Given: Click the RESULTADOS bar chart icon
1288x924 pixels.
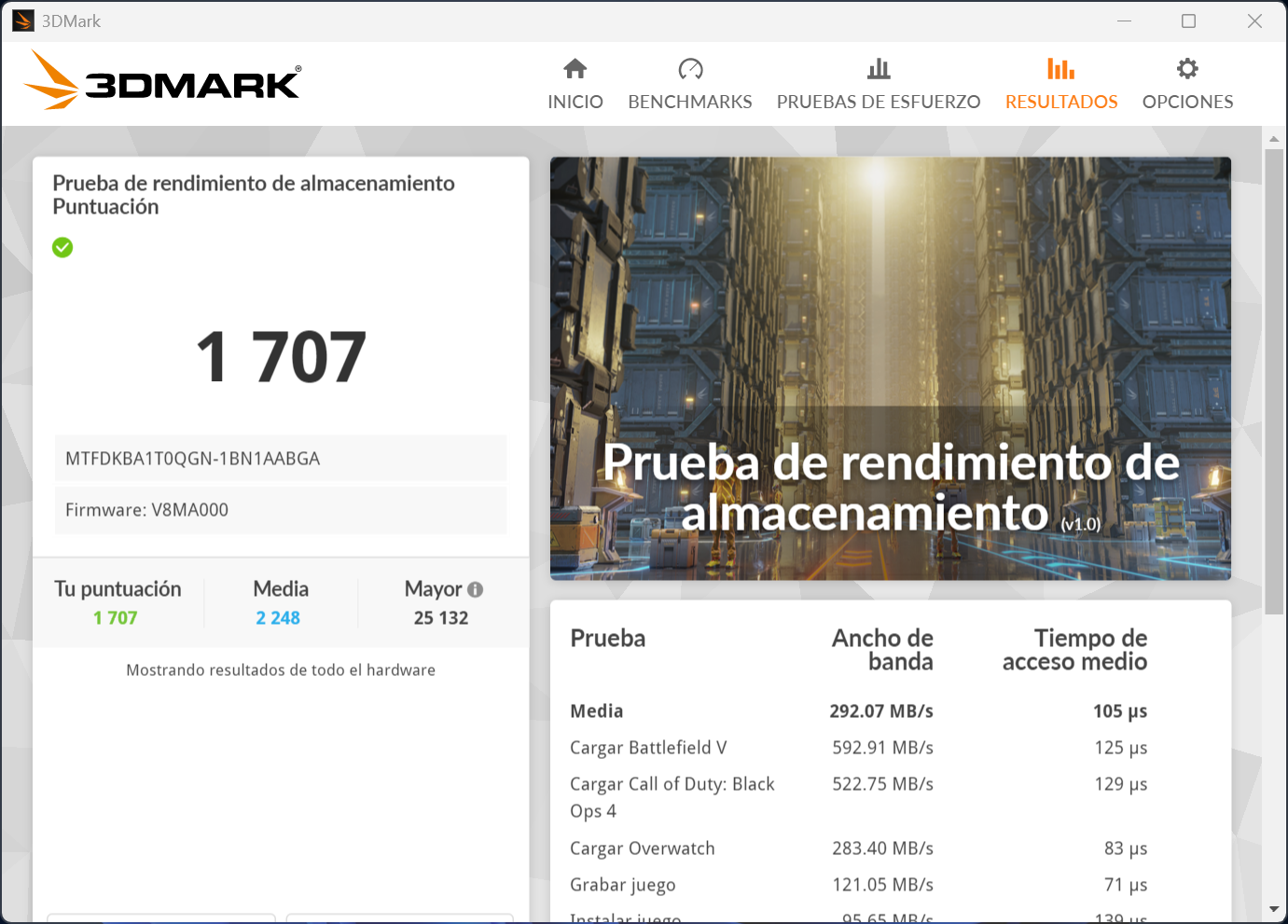Looking at the screenshot, I should (1060, 68).
